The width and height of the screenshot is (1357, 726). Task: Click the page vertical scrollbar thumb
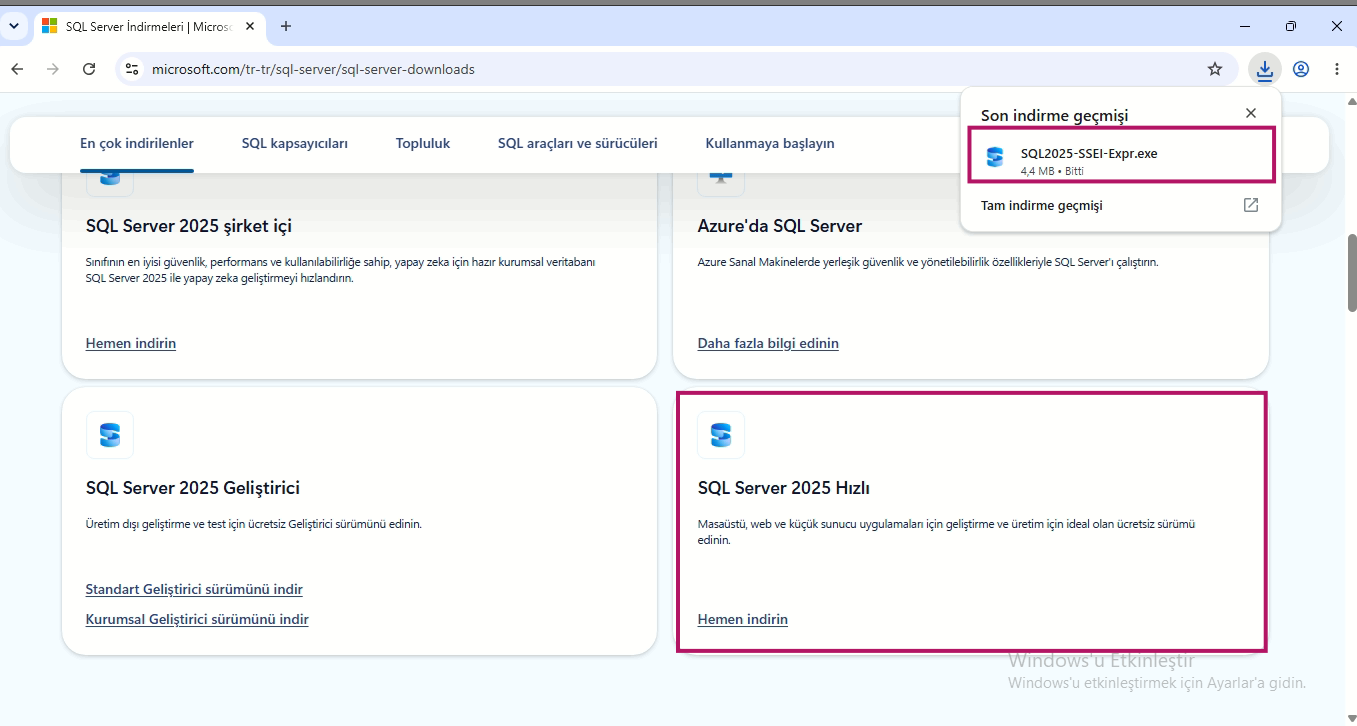1352,273
